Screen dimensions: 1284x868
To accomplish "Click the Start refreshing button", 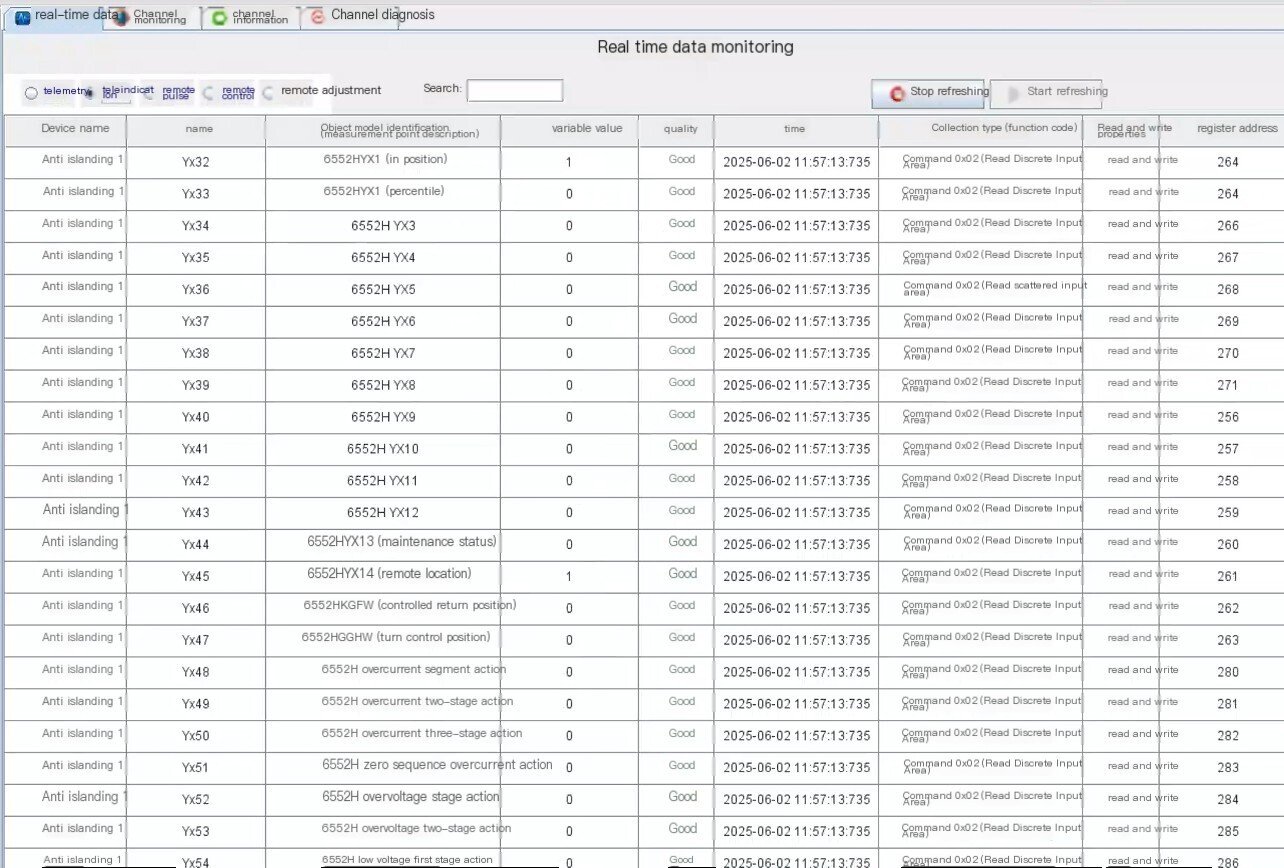I will tap(1046, 93).
